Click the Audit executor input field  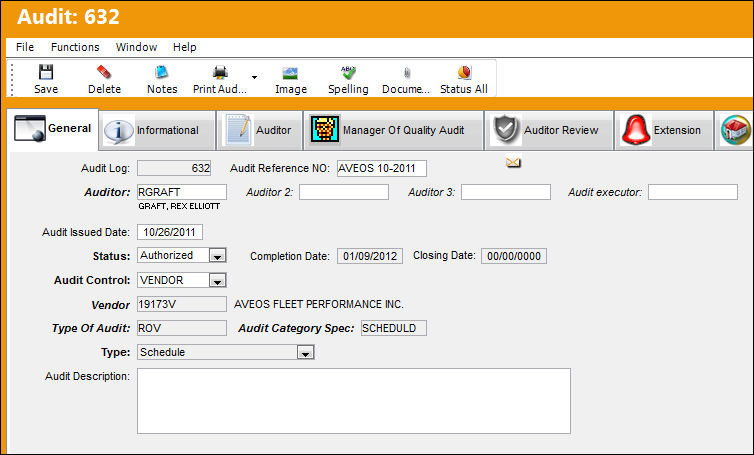(x=693, y=192)
